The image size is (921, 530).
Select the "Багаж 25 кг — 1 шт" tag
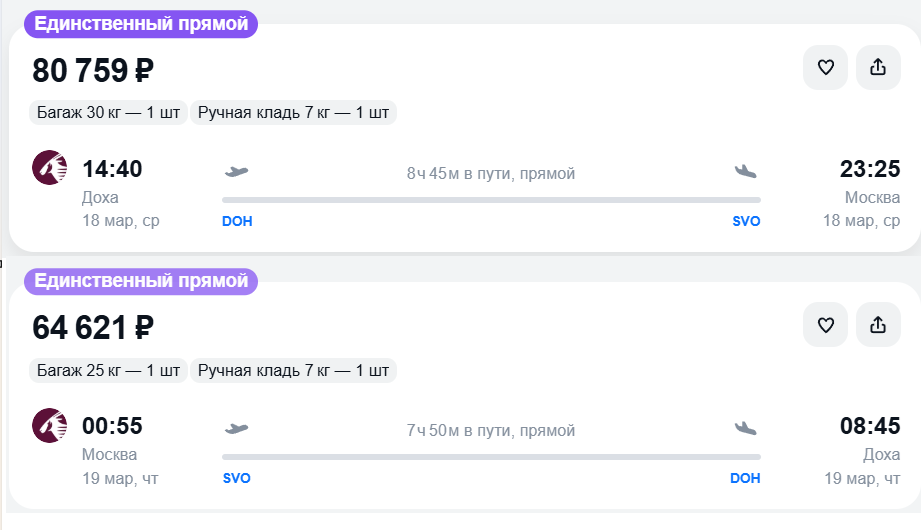tap(108, 371)
